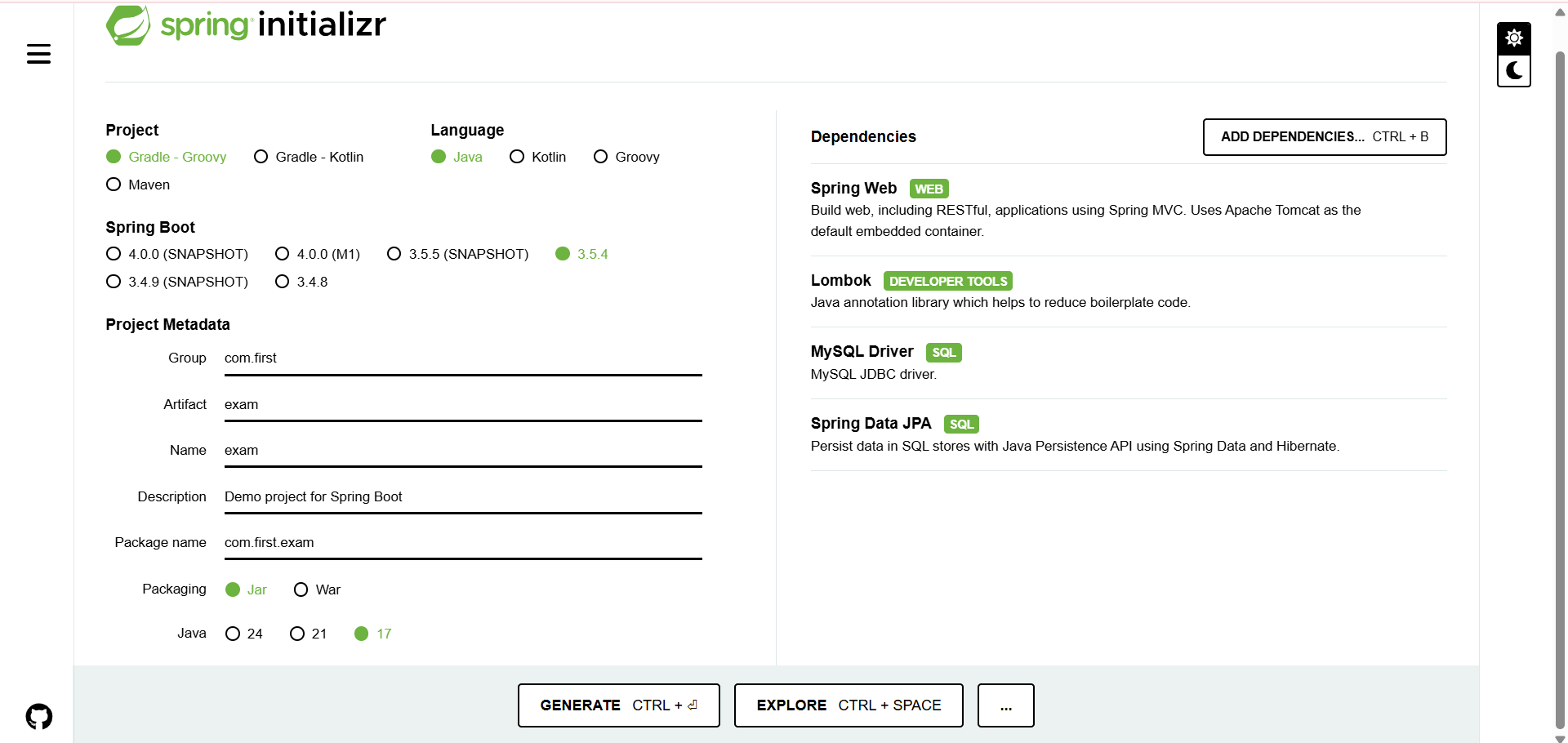Image resolution: width=1568 pixels, height=743 pixels.
Task: Click the MySQL Driver dependency
Action: [x=1129, y=363]
